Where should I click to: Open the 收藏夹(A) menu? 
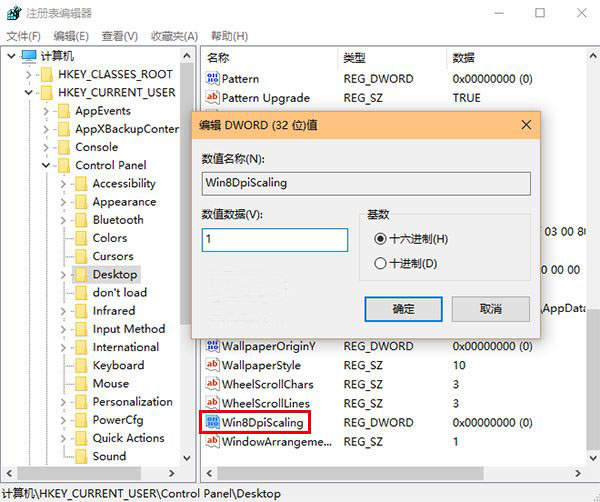click(174, 36)
